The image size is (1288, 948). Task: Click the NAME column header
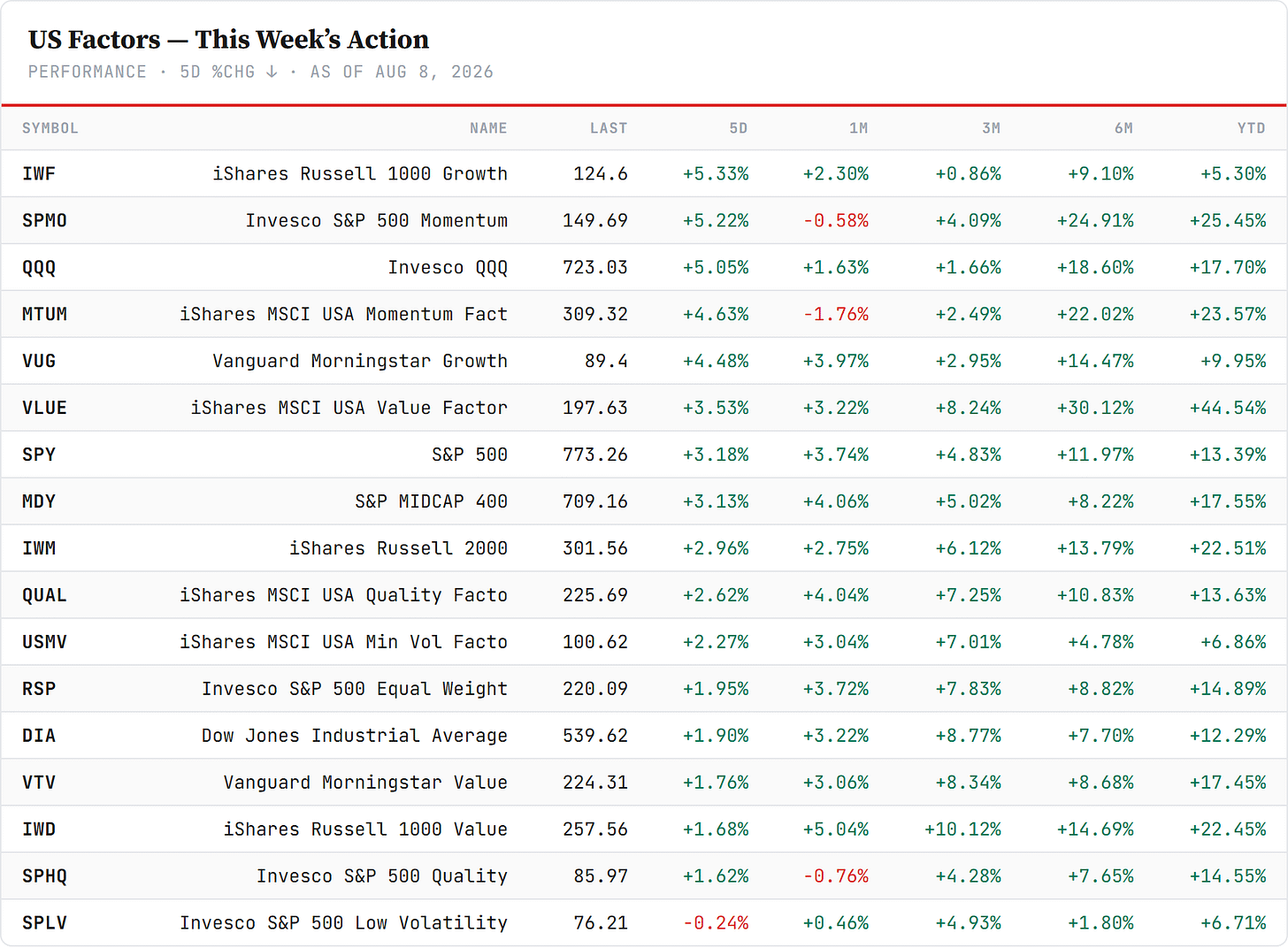(x=488, y=128)
